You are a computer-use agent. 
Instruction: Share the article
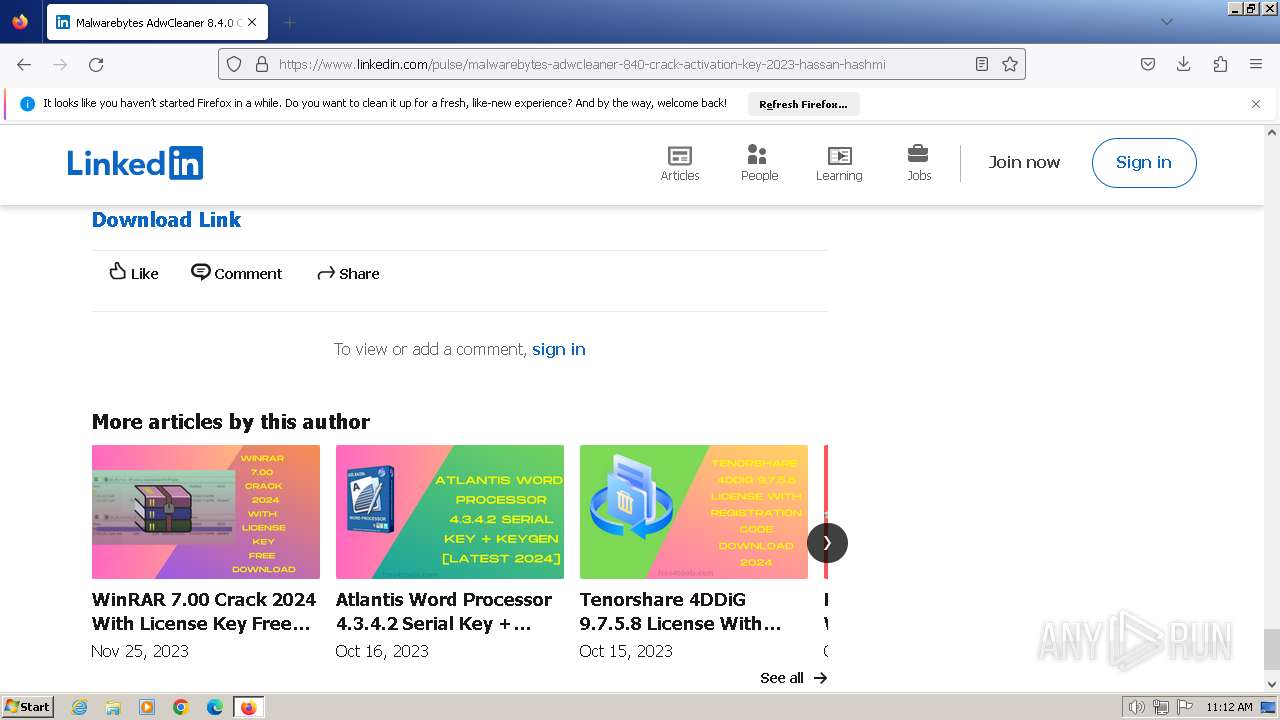click(x=348, y=273)
